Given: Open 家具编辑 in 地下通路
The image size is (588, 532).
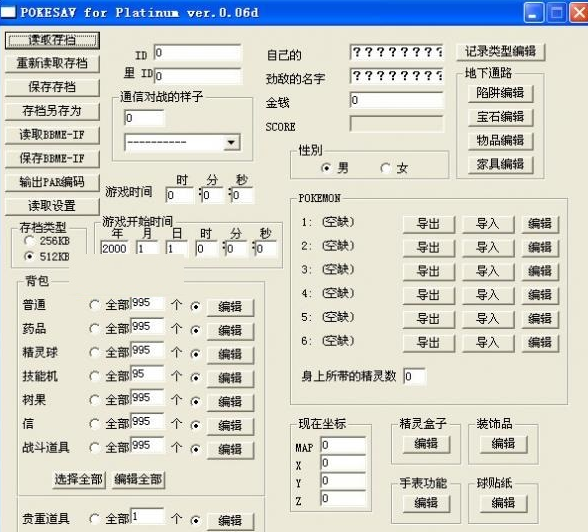Looking at the screenshot, I should (x=500, y=164).
